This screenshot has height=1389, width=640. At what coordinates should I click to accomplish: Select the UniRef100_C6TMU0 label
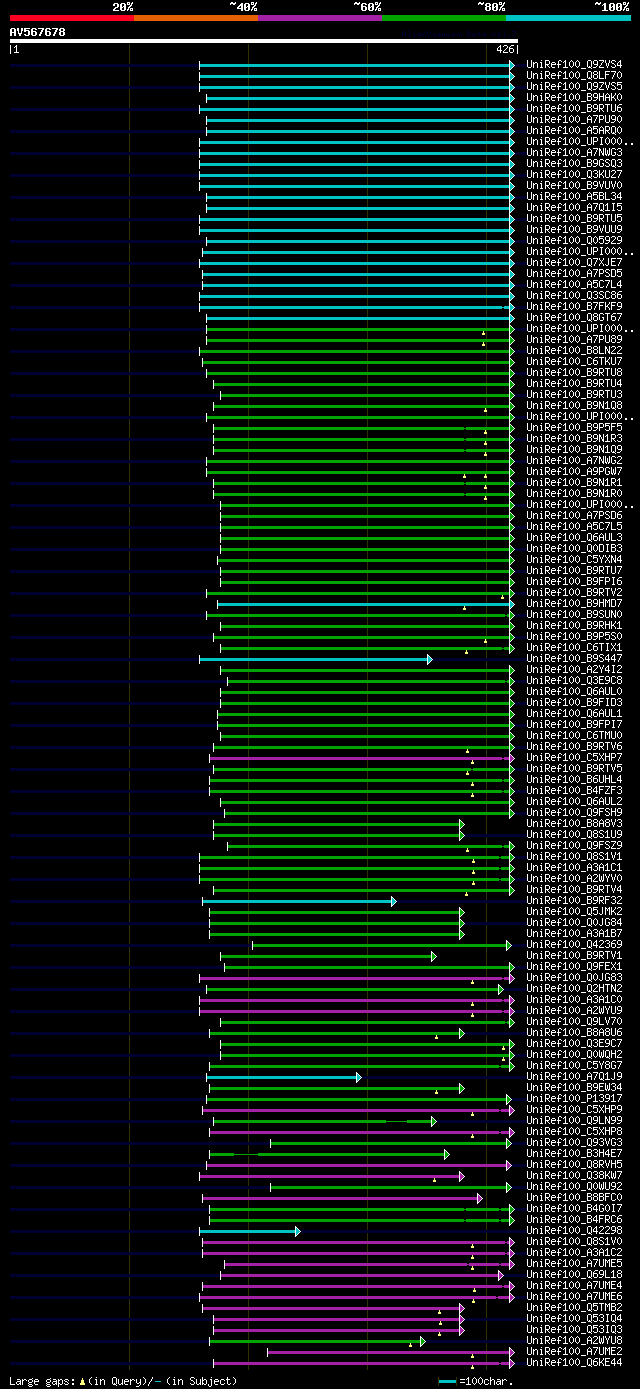point(575,735)
